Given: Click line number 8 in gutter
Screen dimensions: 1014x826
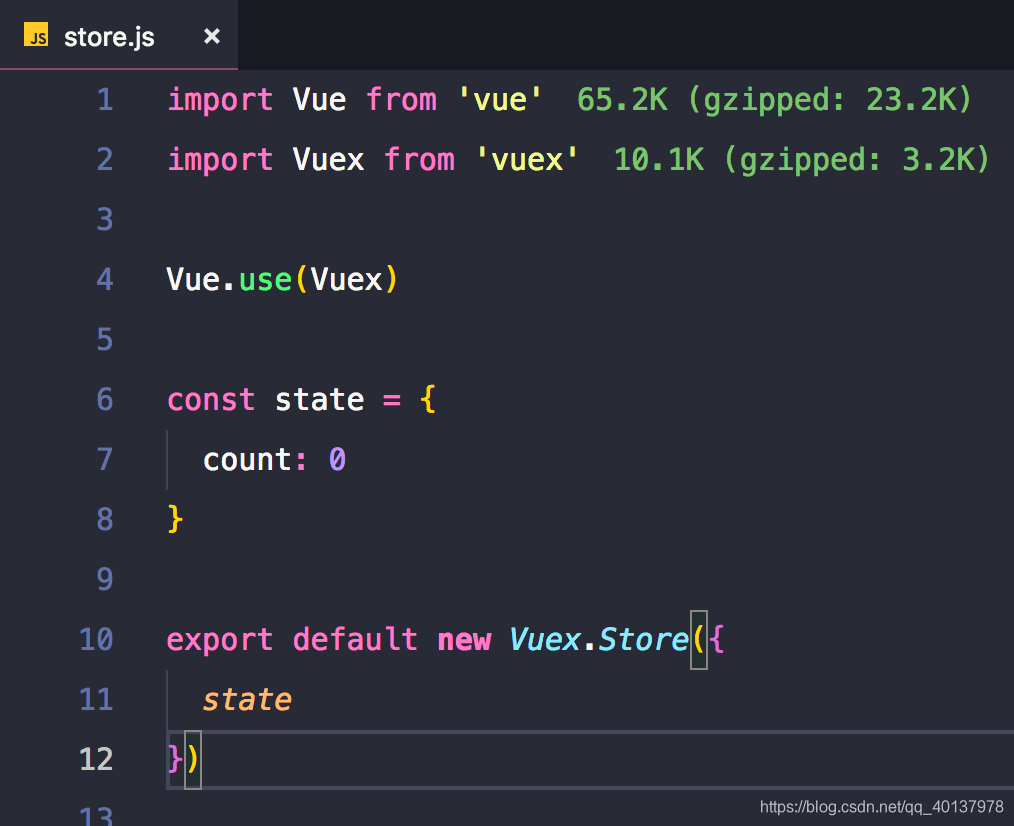Looking at the screenshot, I should pyautogui.click(x=105, y=519).
